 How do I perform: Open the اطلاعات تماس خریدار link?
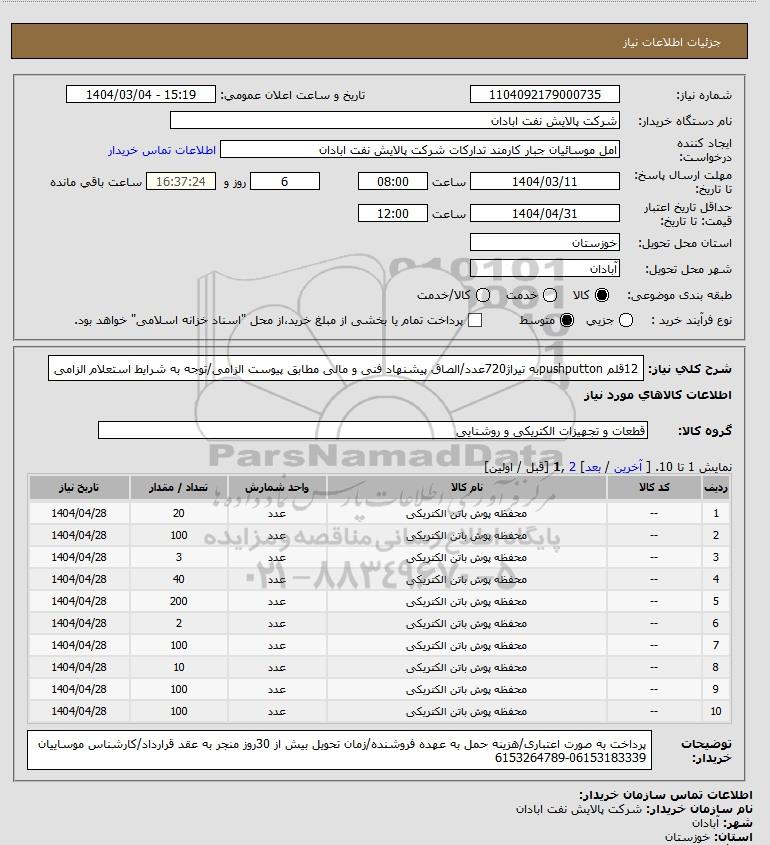[162, 150]
